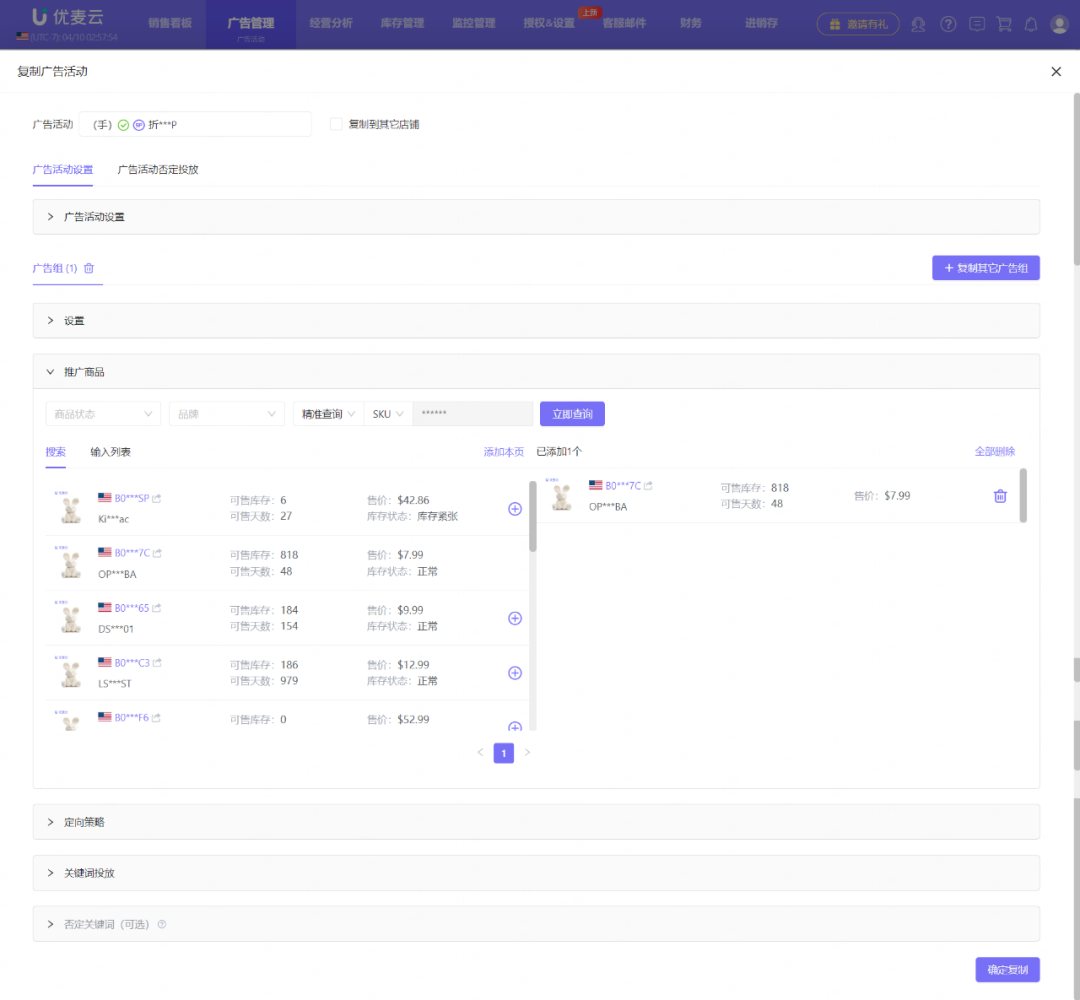Open the help question mark icon
Image resolution: width=1080 pixels, height=1000 pixels.
(x=948, y=25)
